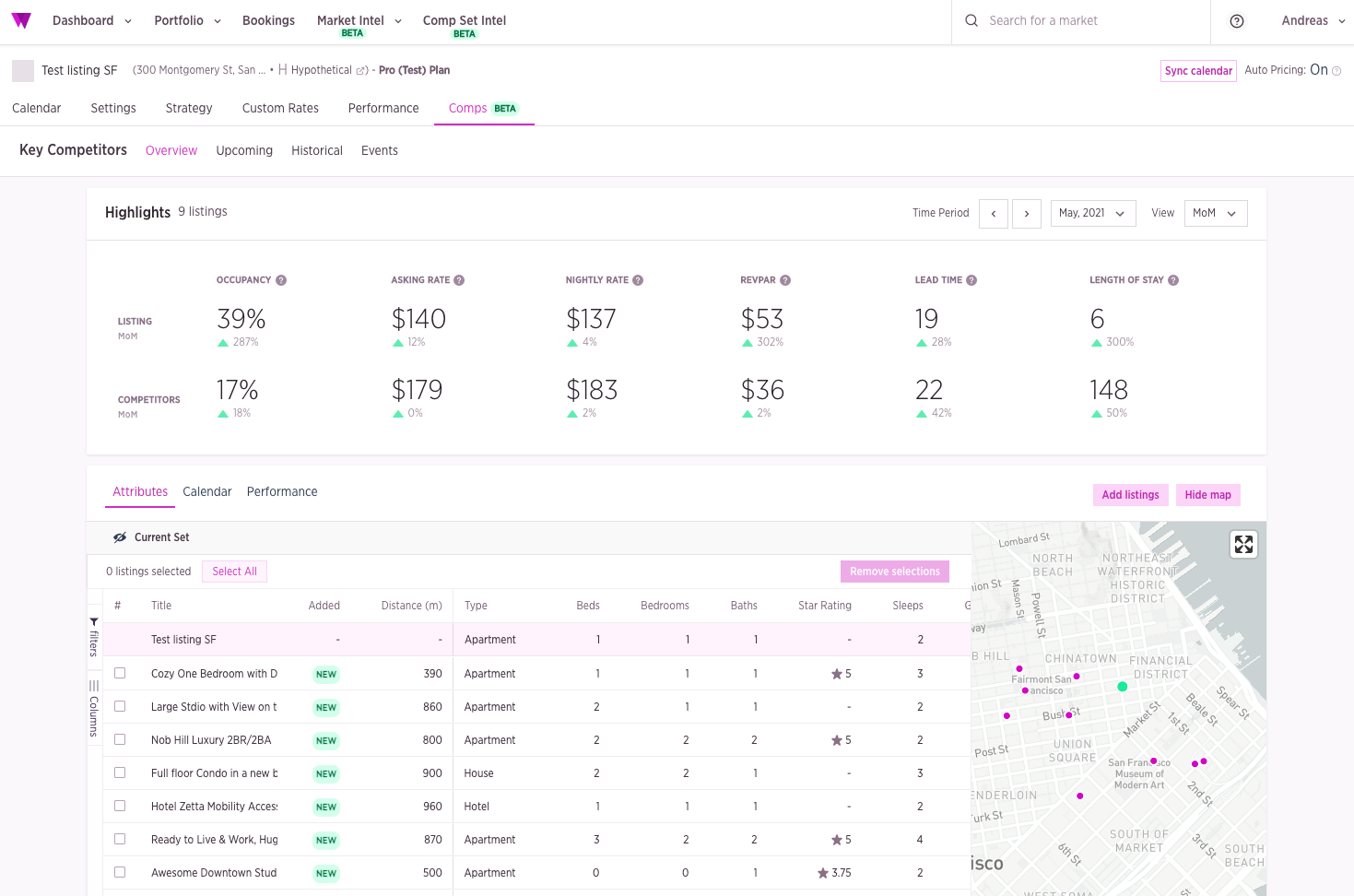Expand the Dashboard dropdown menu
The height and width of the screenshot is (896, 1354).
pos(92,21)
